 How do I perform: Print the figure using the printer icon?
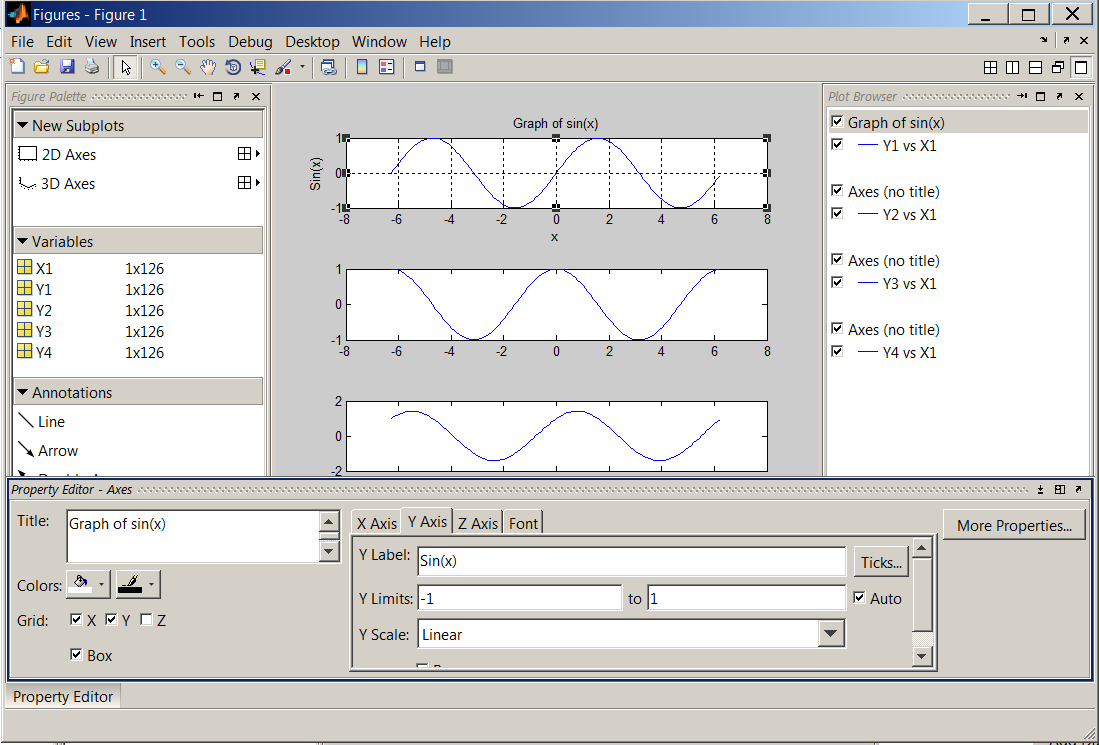(x=92, y=67)
